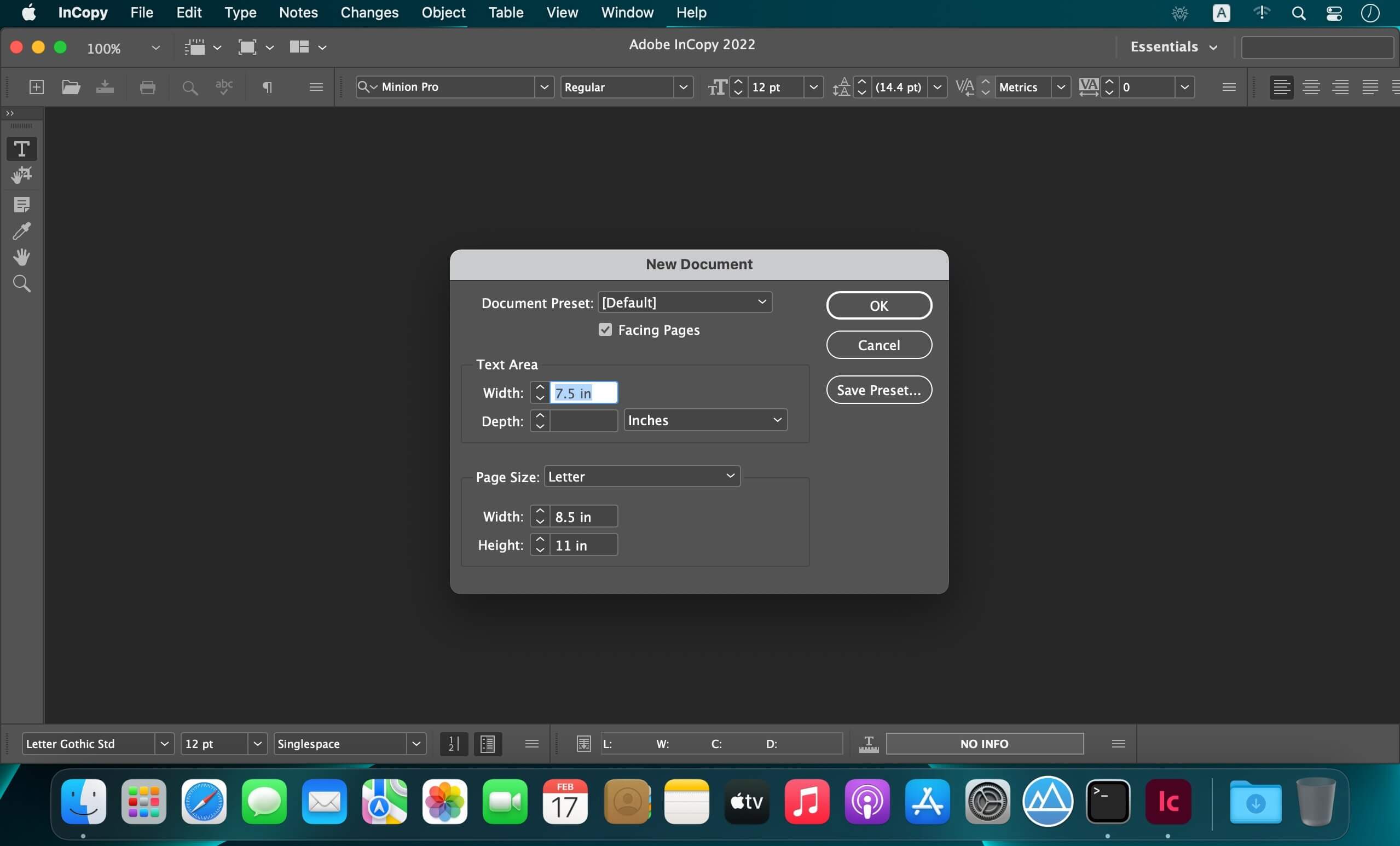The image size is (1400, 846).
Task: Click the Note tool in sidebar
Action: click(21, 204)
